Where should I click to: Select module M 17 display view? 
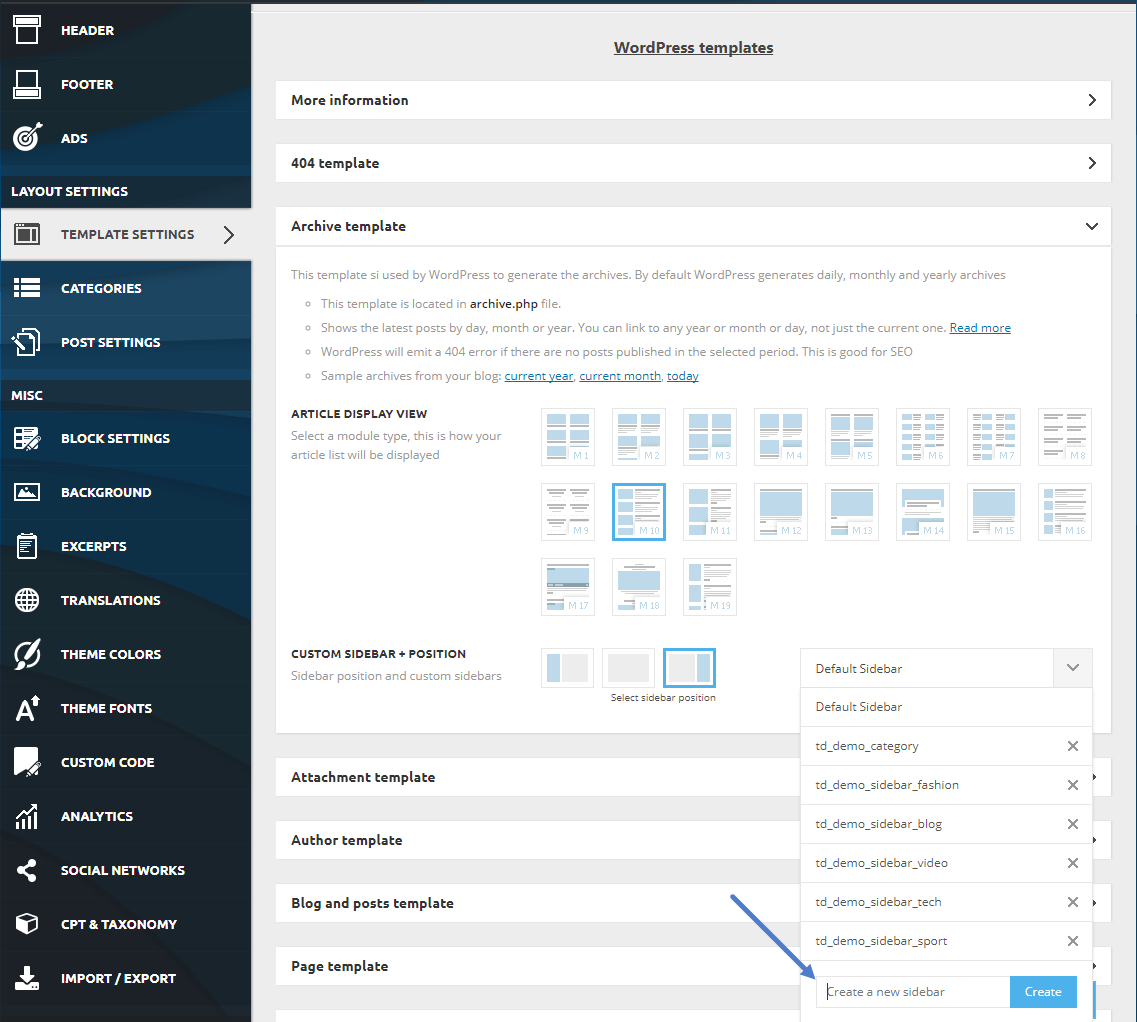[x=568, y=587]
